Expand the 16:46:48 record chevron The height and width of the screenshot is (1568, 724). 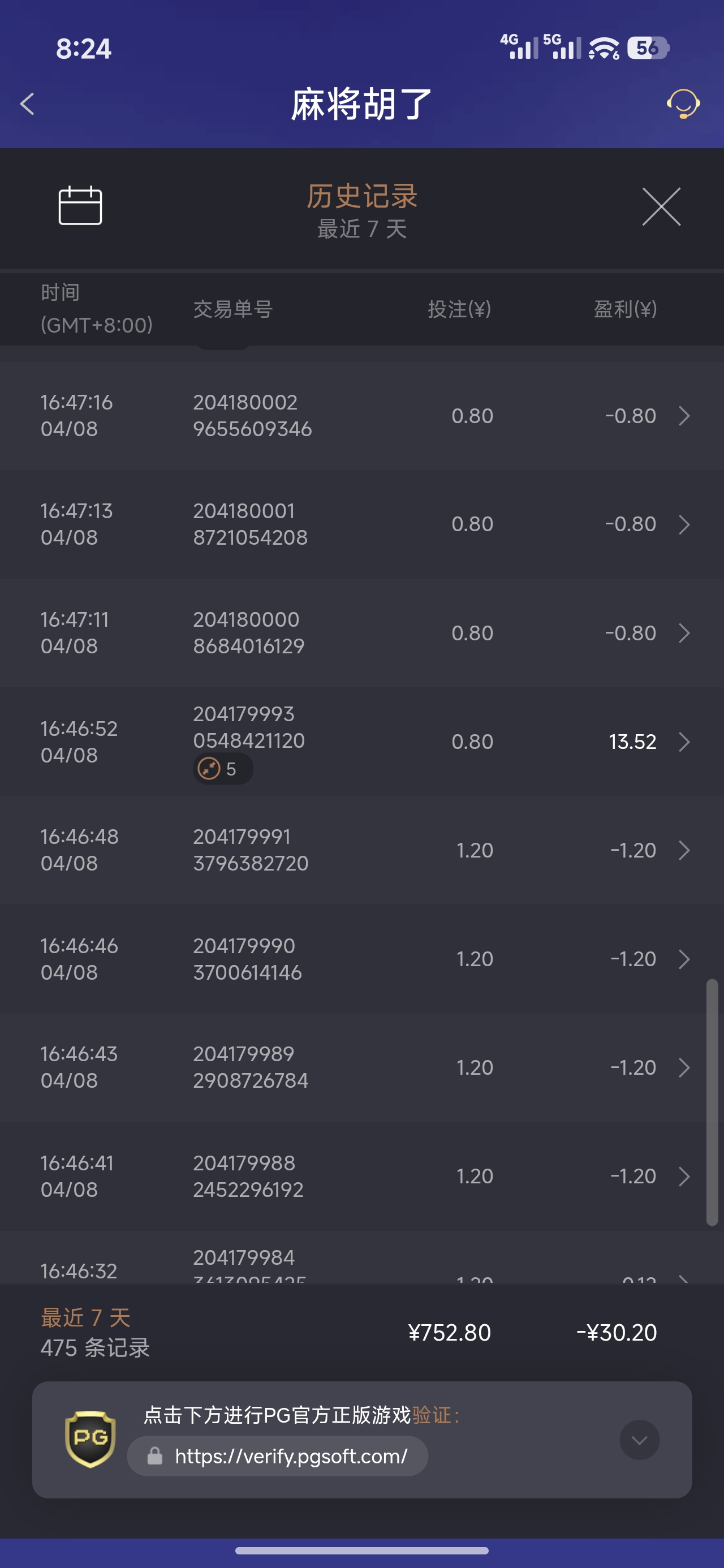tap(684, 850)
